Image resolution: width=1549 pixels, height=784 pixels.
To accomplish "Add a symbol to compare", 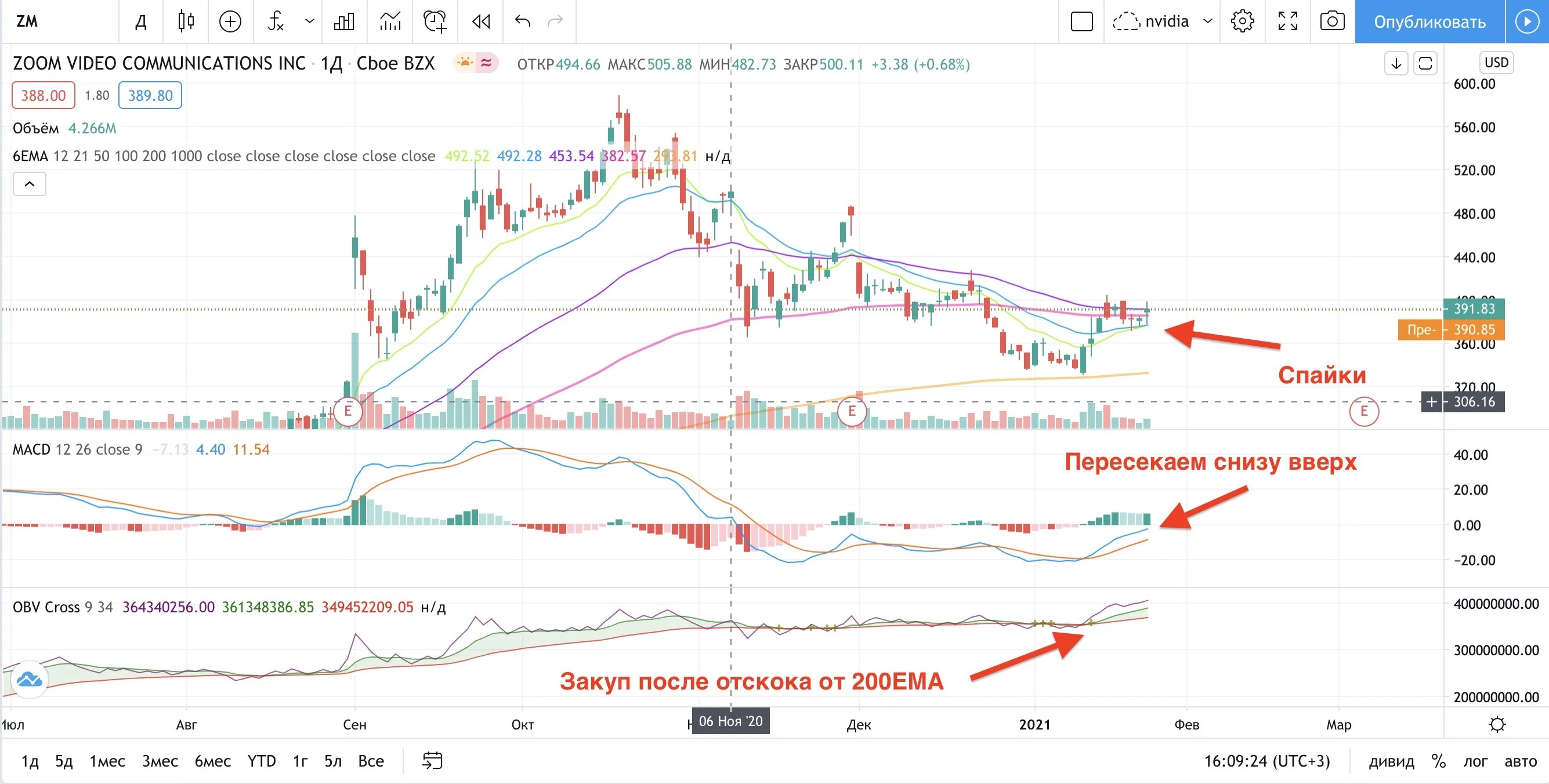I will click(x=230, y=21).
